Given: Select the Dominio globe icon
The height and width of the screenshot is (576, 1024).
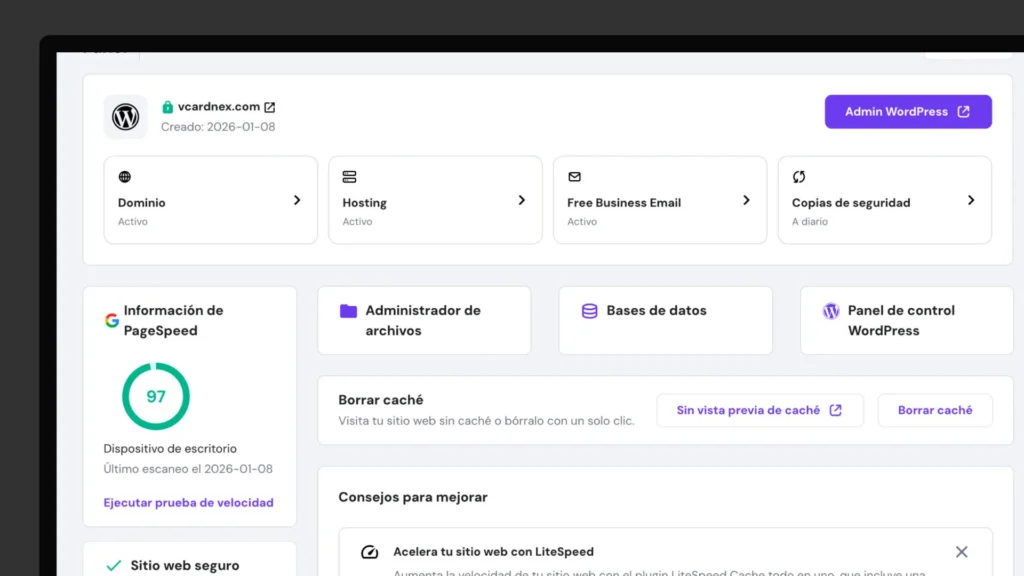Looking at the screenshot, I should pyautogui.click(x=125, y=176).
